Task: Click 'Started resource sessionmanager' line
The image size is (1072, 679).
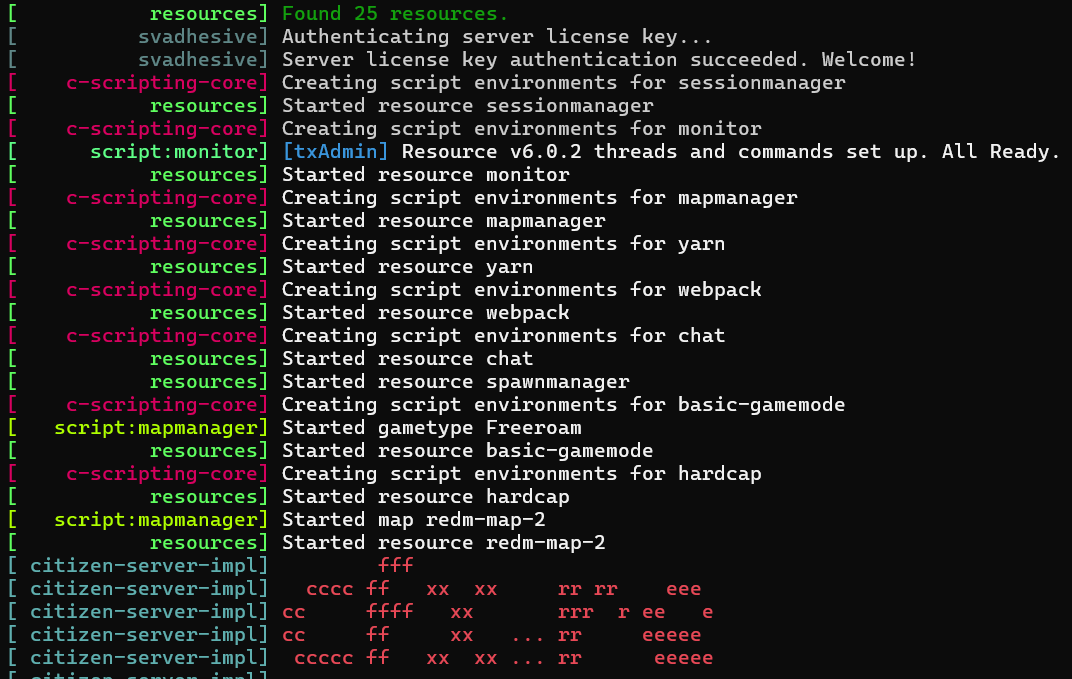Action: coord(468,106)
